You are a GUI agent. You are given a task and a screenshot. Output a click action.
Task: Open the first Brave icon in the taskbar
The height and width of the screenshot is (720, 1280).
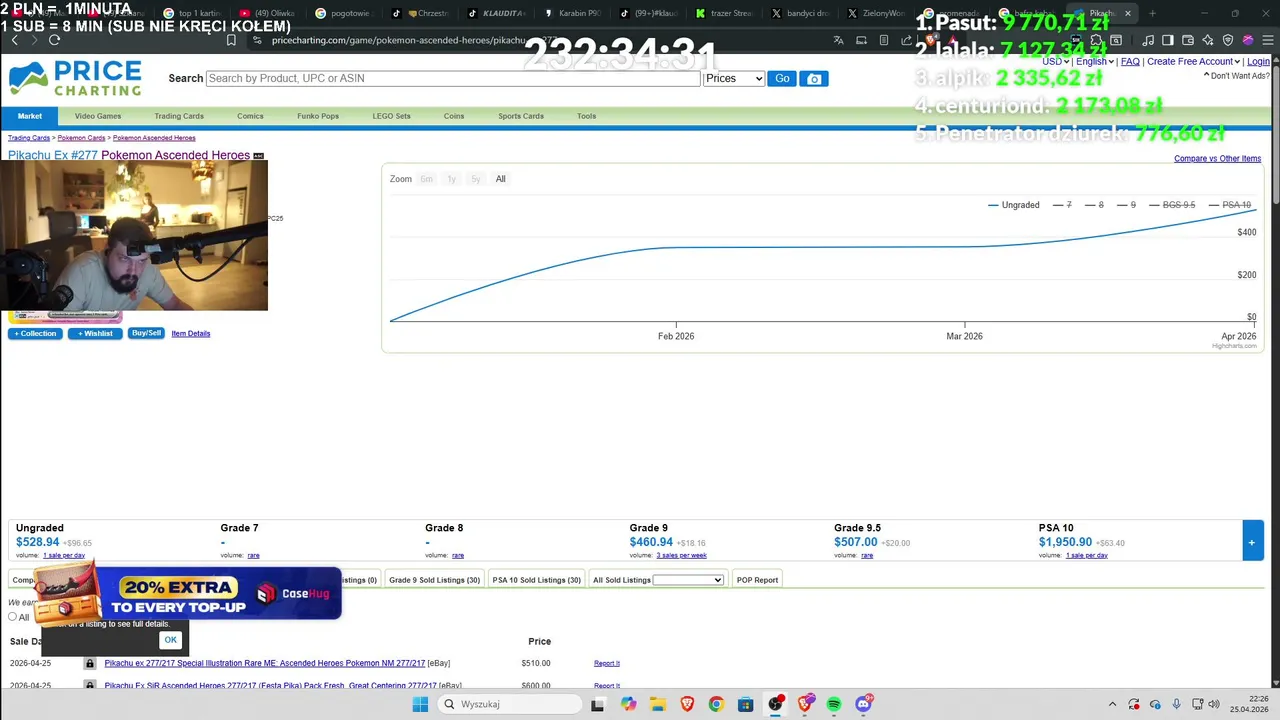coord(687,704)
